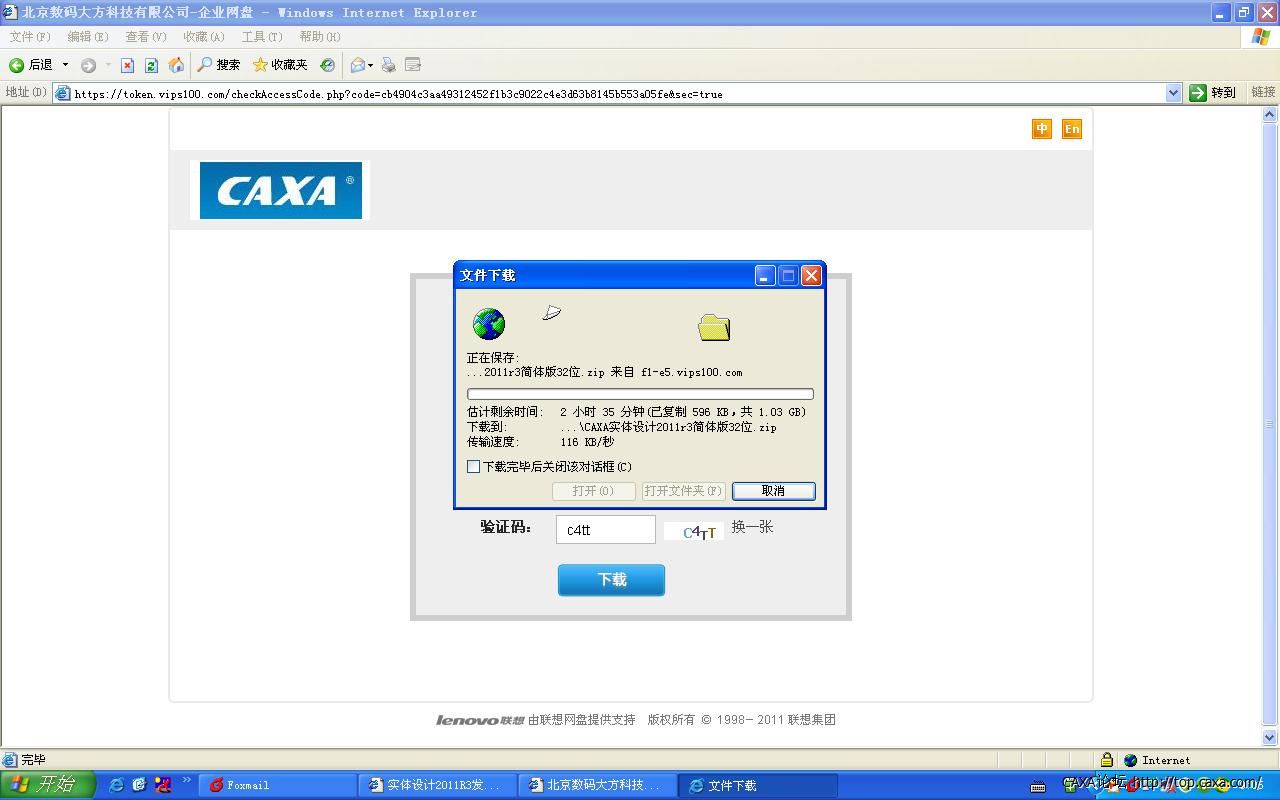The height and width of the screenshot is (800, 1280).
Task: Switch to 实体设计2011R3发 taskbar item
Action: pos(437,785)
